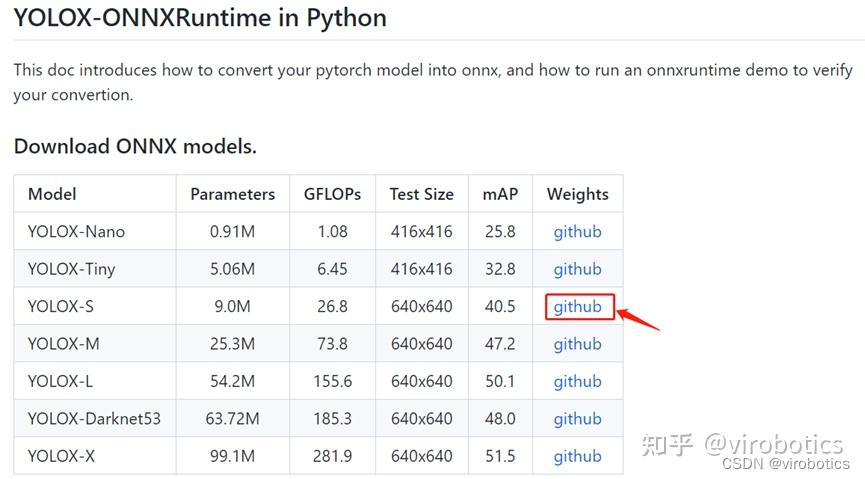Screen dimensions: 865x479
Task: Follow the github link in YOLOX-Darknet53 row
Action: 577,419
